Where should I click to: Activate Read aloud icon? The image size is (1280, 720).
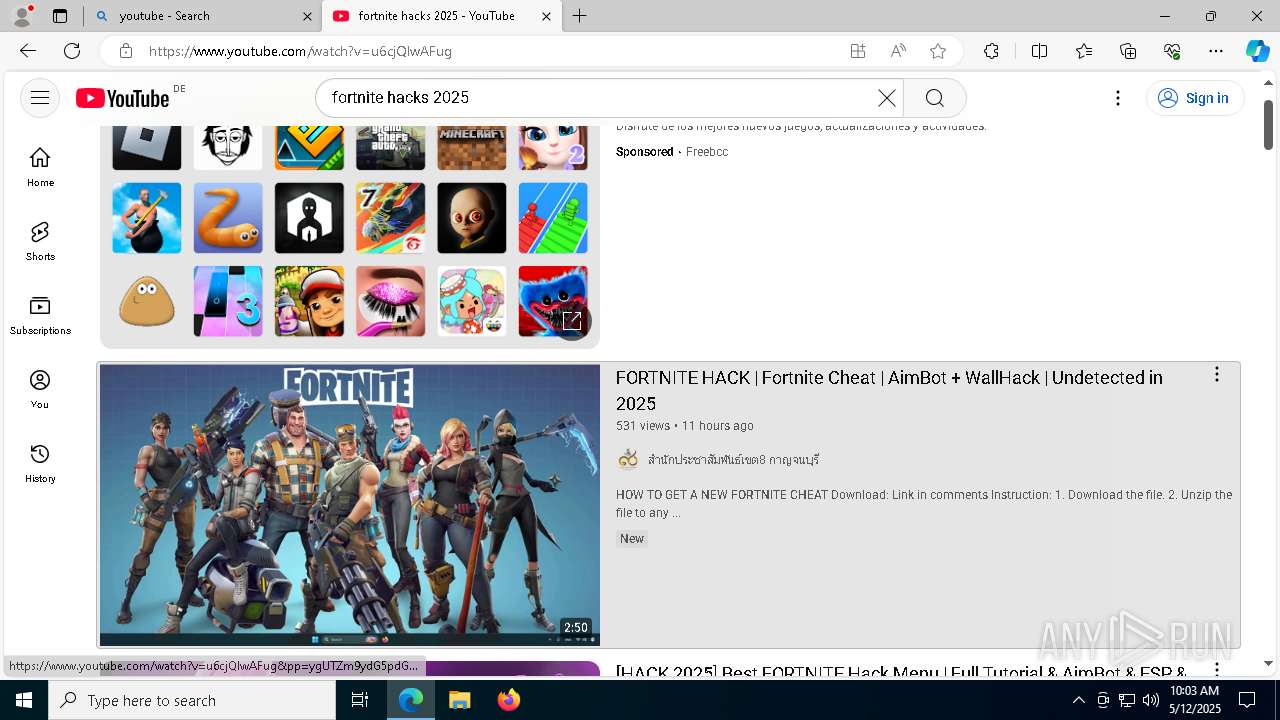[898, 51]
